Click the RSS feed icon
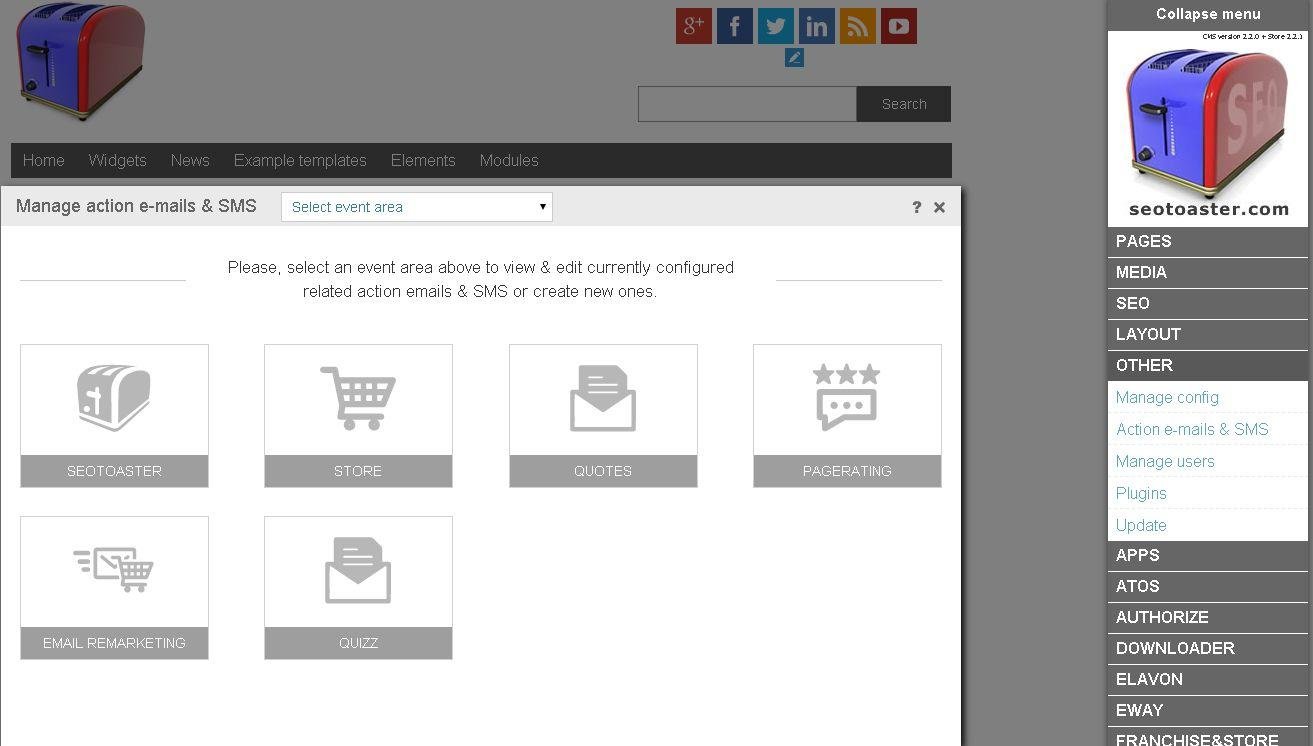 coord(857,26)
